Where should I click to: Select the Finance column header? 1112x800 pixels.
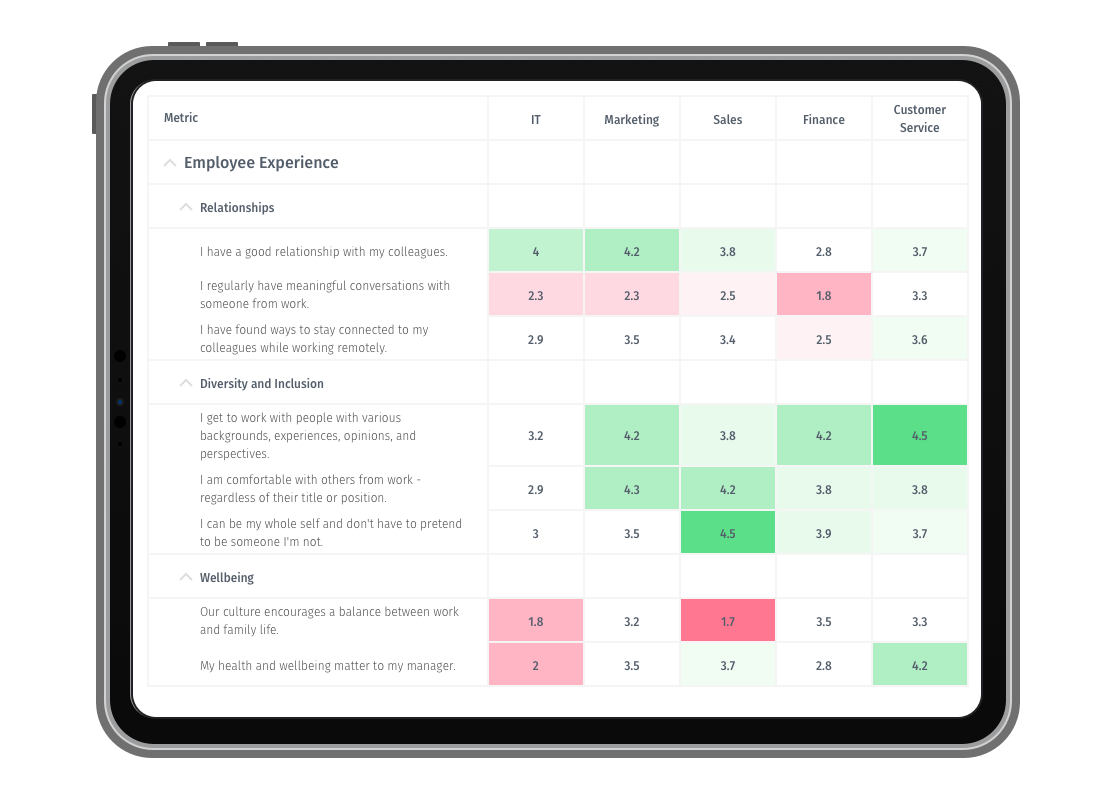[823, 119]
